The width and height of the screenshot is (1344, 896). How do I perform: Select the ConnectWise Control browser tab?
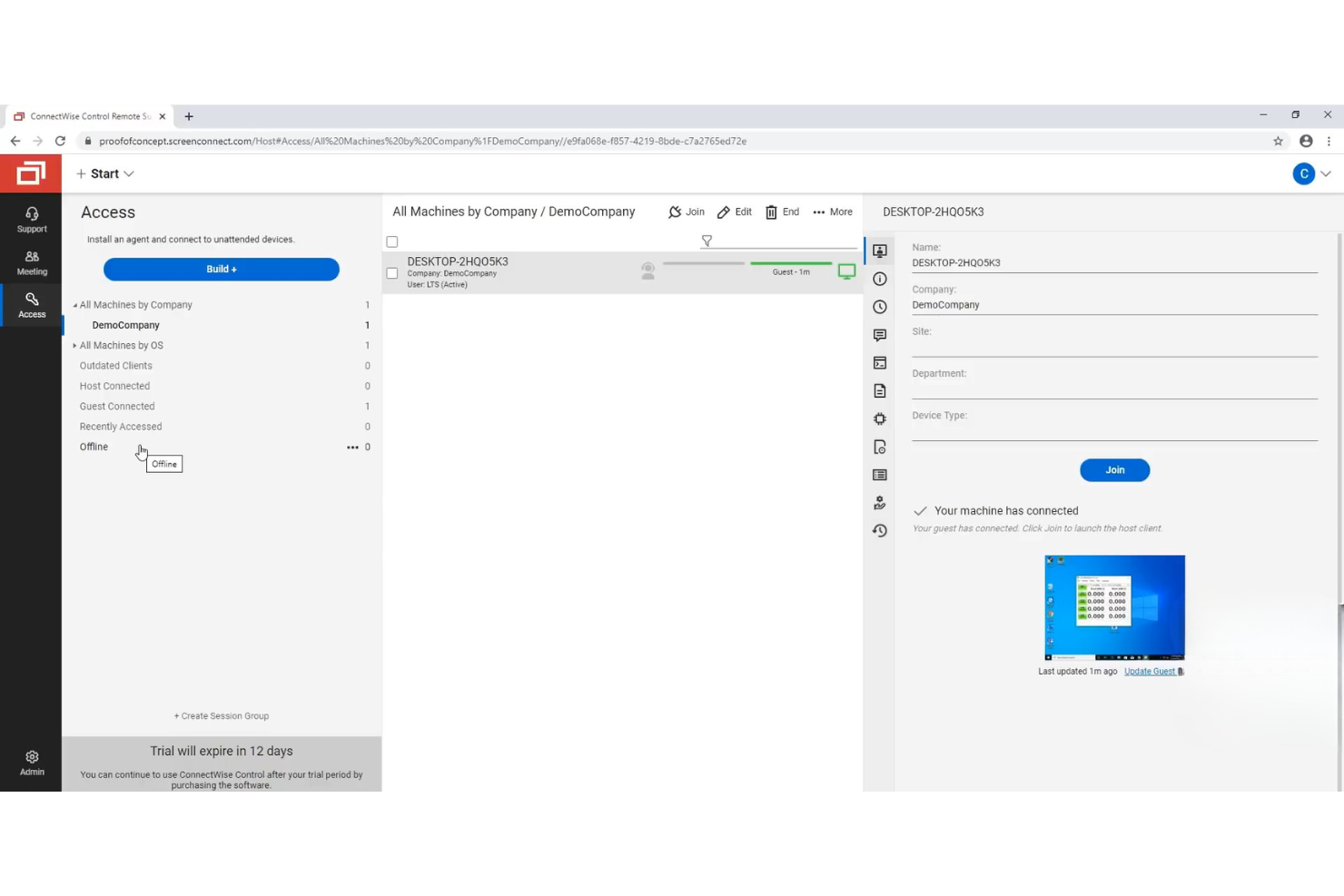pyautogui.click(x=89, y=116)
